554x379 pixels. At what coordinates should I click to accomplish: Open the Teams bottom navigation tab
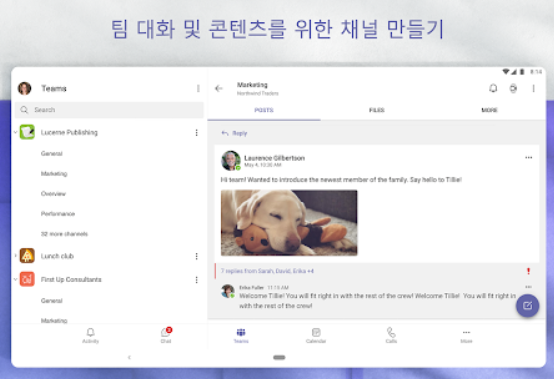coord(241,336)
